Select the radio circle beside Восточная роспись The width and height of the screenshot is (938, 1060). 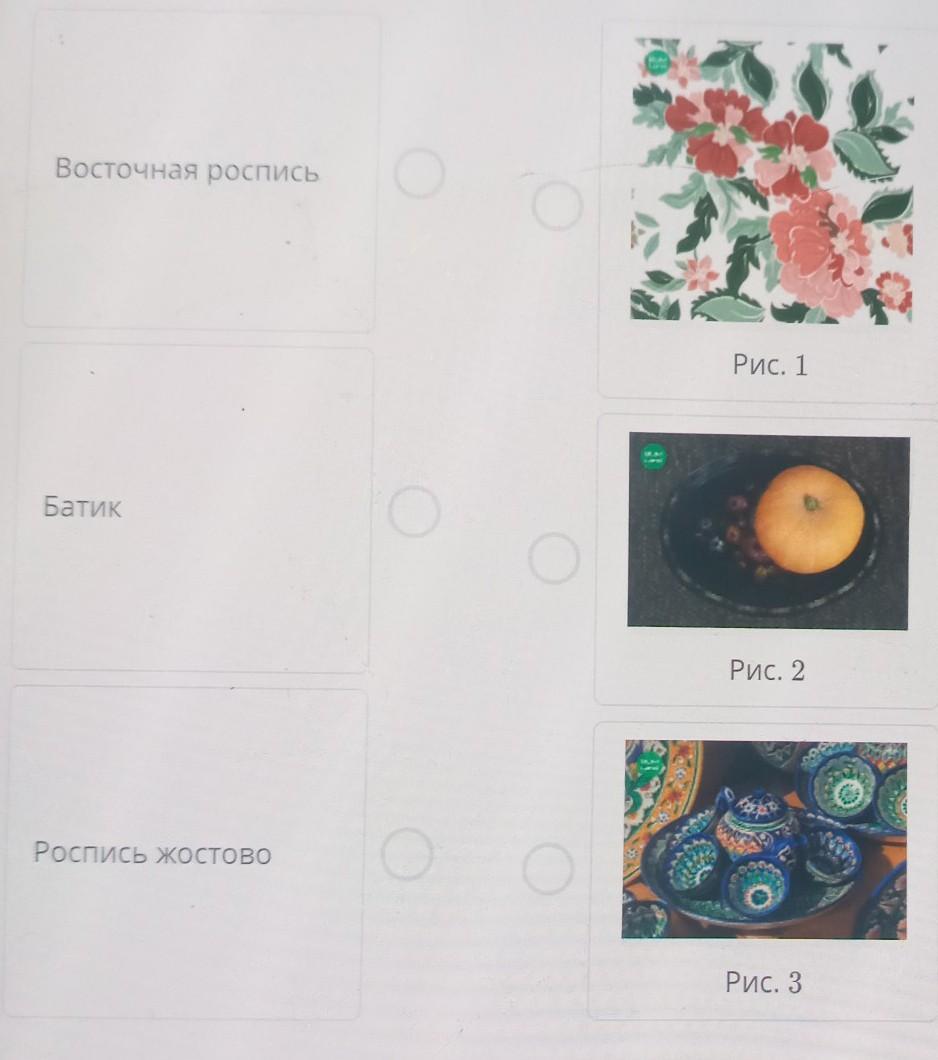pyautogui.click(x=420, y=173)
